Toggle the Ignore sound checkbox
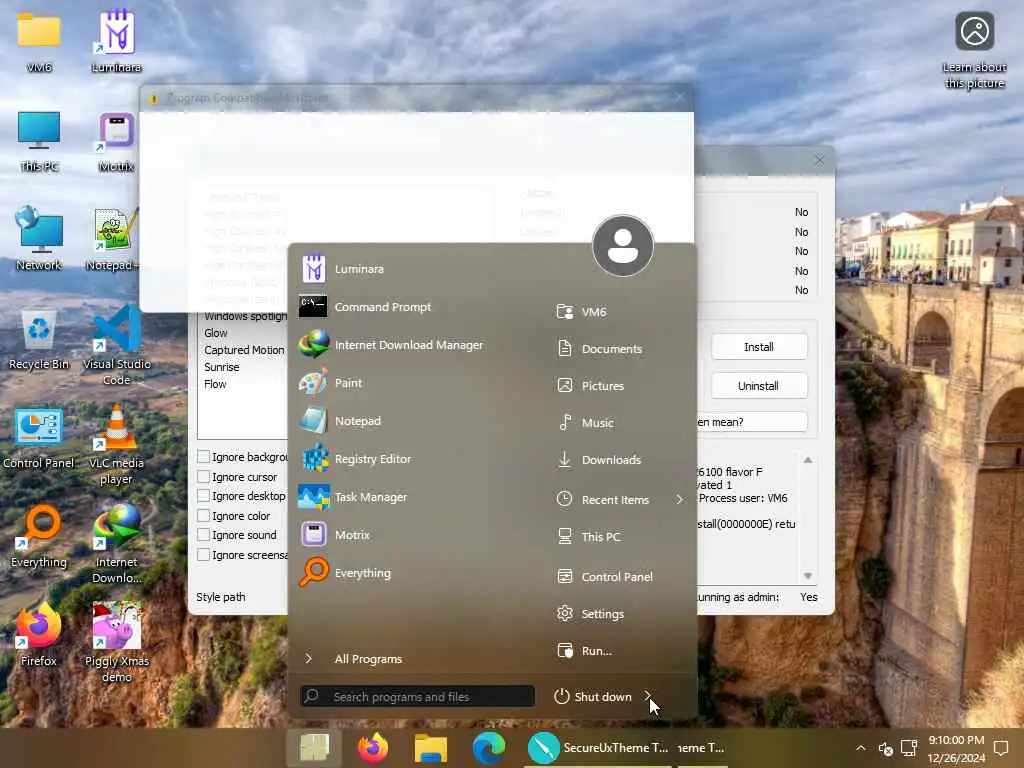The width and height of the screenshot is (1024, 768). (x=204, y=535)
